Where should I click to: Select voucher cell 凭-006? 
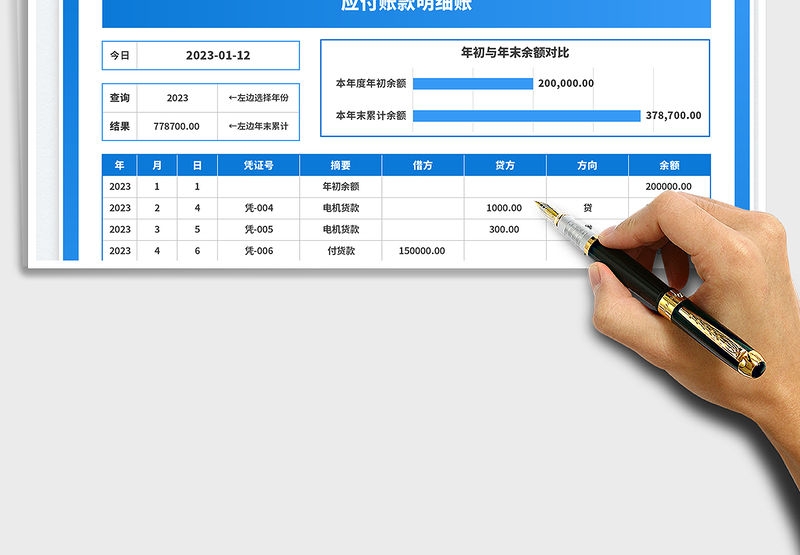[258, 251]
